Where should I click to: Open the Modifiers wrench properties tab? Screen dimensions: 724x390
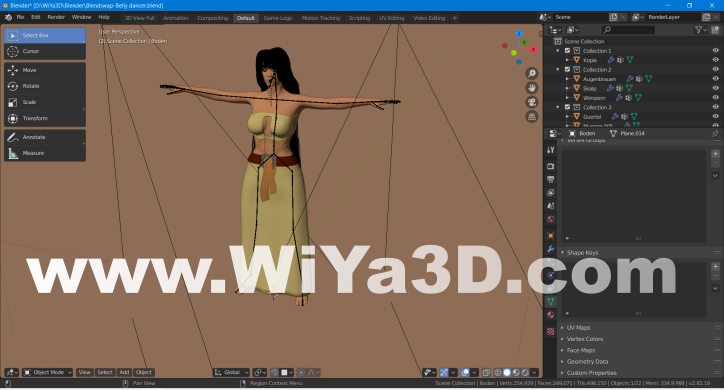(550, 249)
